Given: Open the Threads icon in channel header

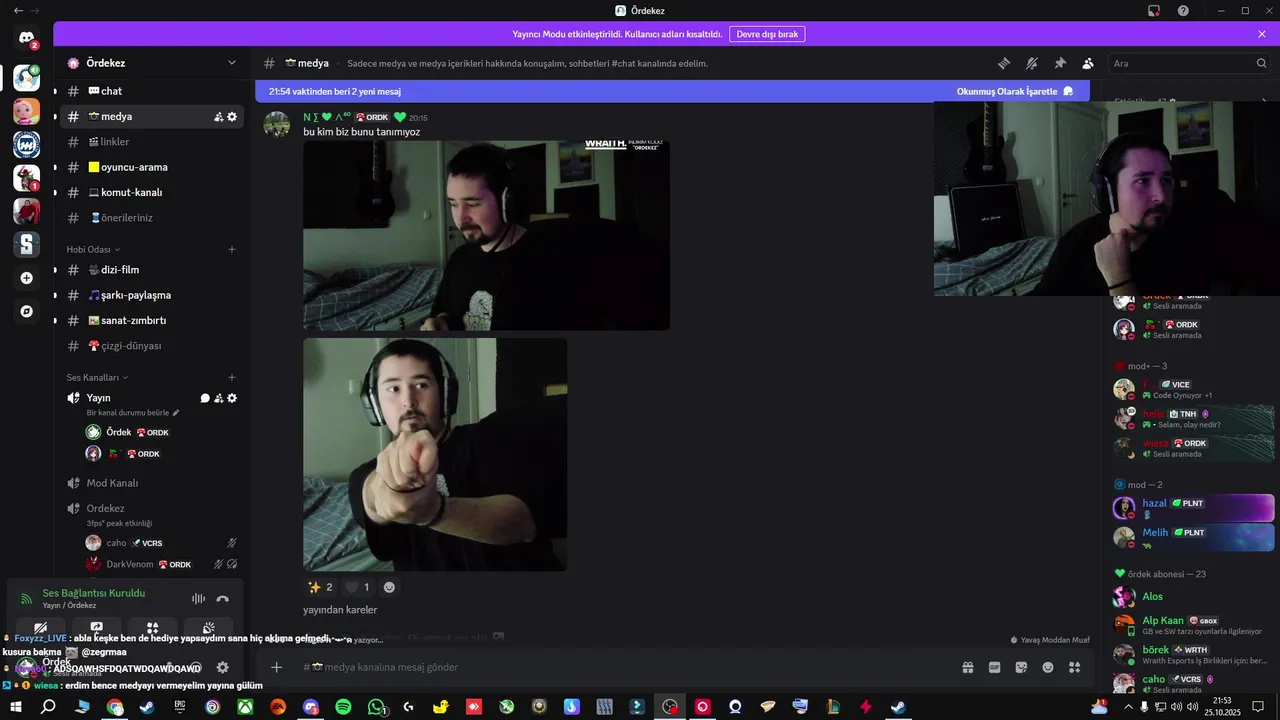Looking at the screenshot, I should 1004,63.
